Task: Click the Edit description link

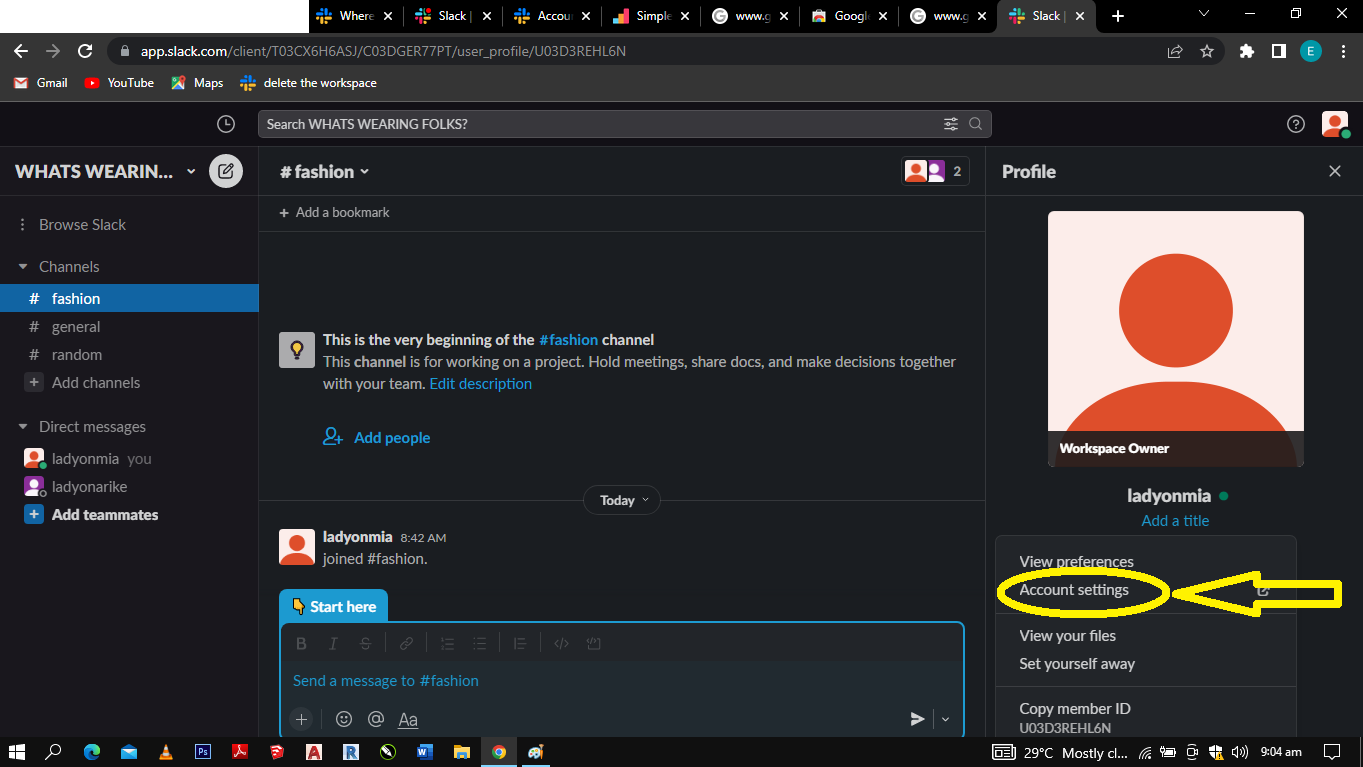Action: pos(481,384)
